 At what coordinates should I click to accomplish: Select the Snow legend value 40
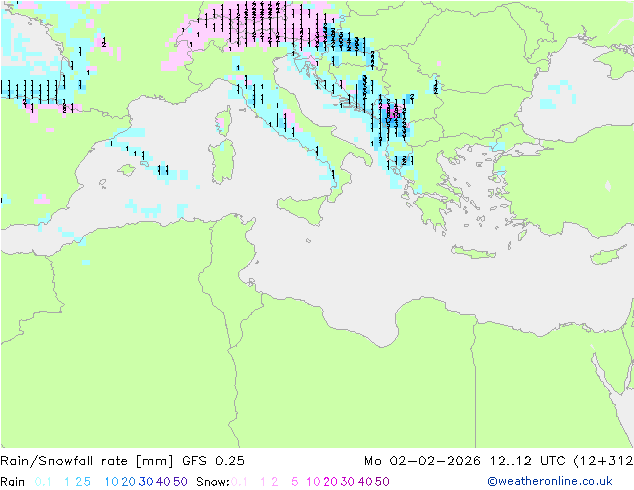(x=365, y=482)
